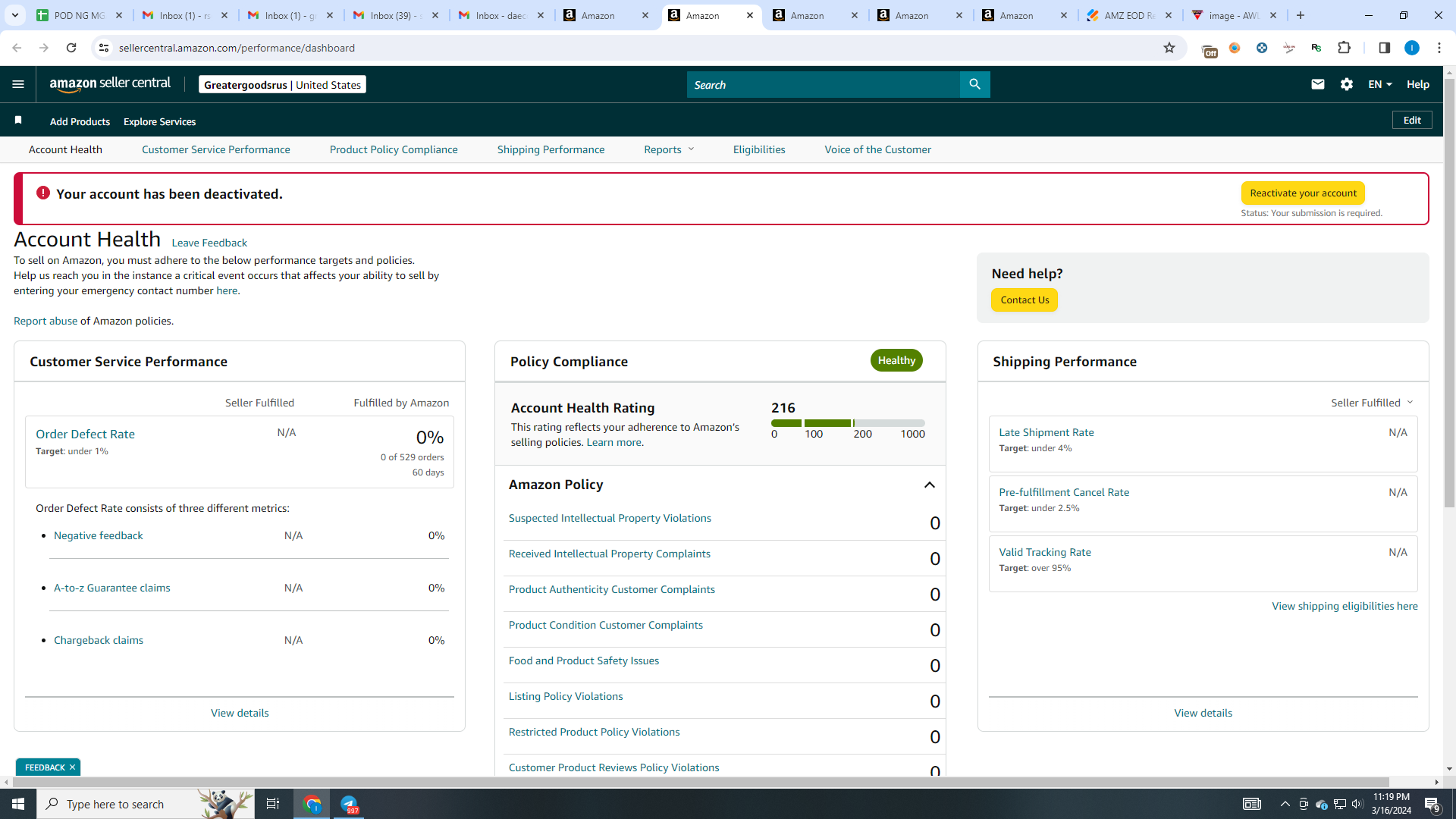This screenshot has width=1456, height=819.
Task: Open the tab search dropdown in Chrome
Action: [x=15, y=15]
